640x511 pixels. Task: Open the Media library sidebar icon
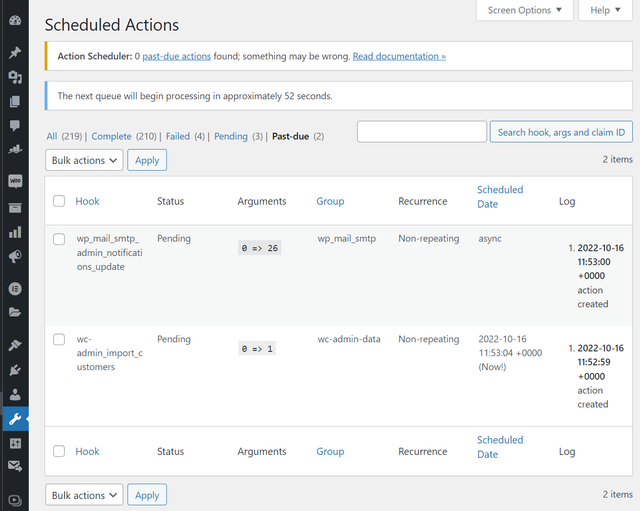(15, 77)
